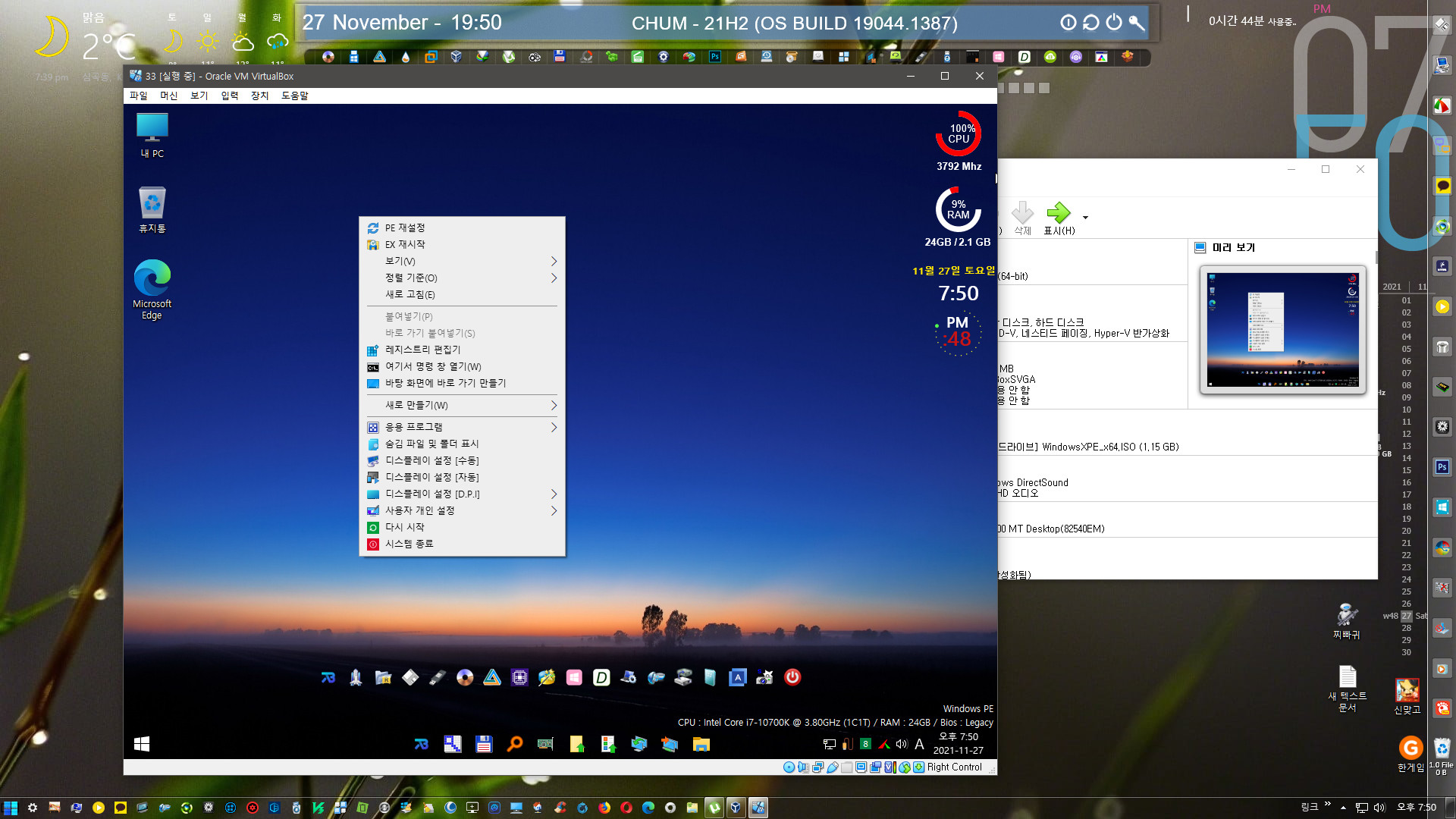Screen dimensions: 1456x819
Task: Expand the 사용자 개인 설정 submenu
Action: [x=462, y=510]
